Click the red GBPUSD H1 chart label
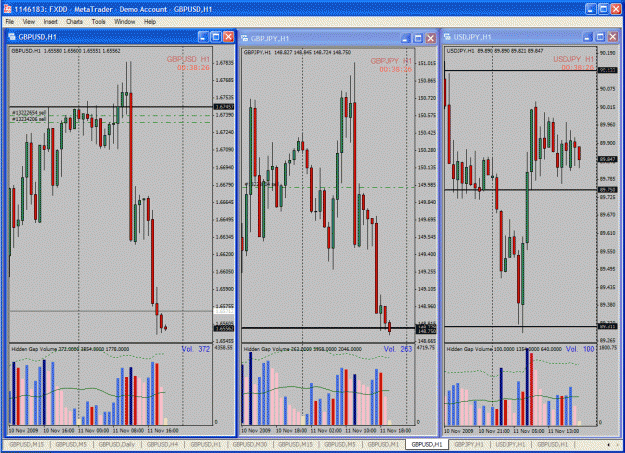Screen dimensions: 625x453 tap(188, 59)
